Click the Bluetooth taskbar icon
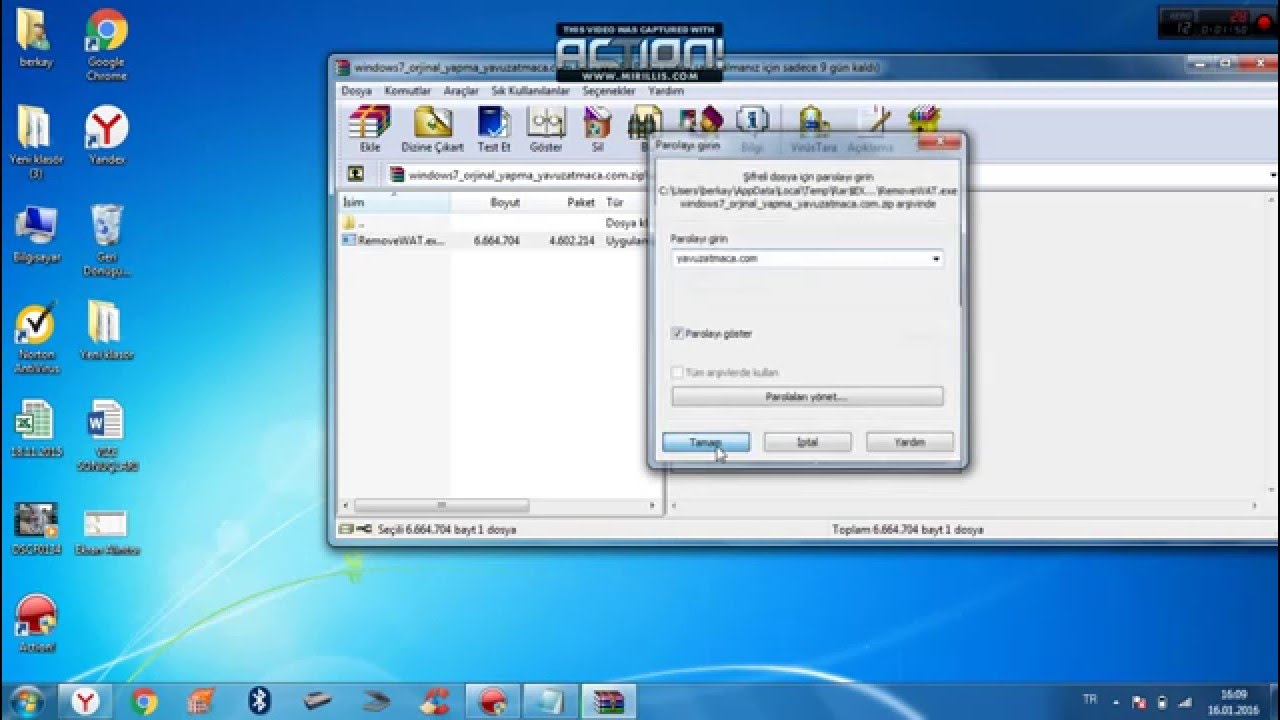Screen dimensions: 1280x720 pyautogui.click(x=259, y=701)
